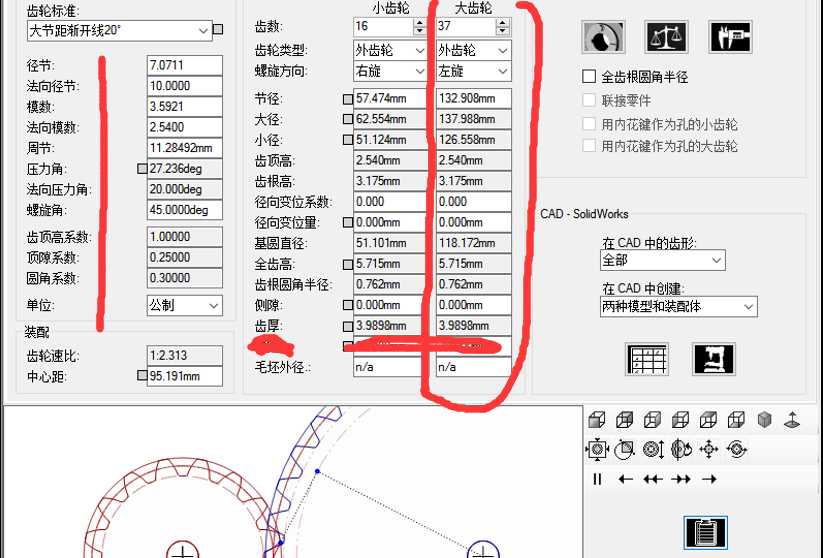Screen dimensions: 823x558
Task: Open the 单位 dropdown set to 公制
Action: [185, 306]
